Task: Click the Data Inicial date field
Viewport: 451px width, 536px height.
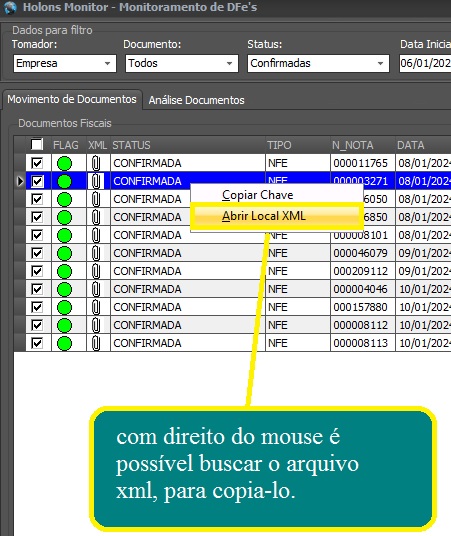Action: 425,64
